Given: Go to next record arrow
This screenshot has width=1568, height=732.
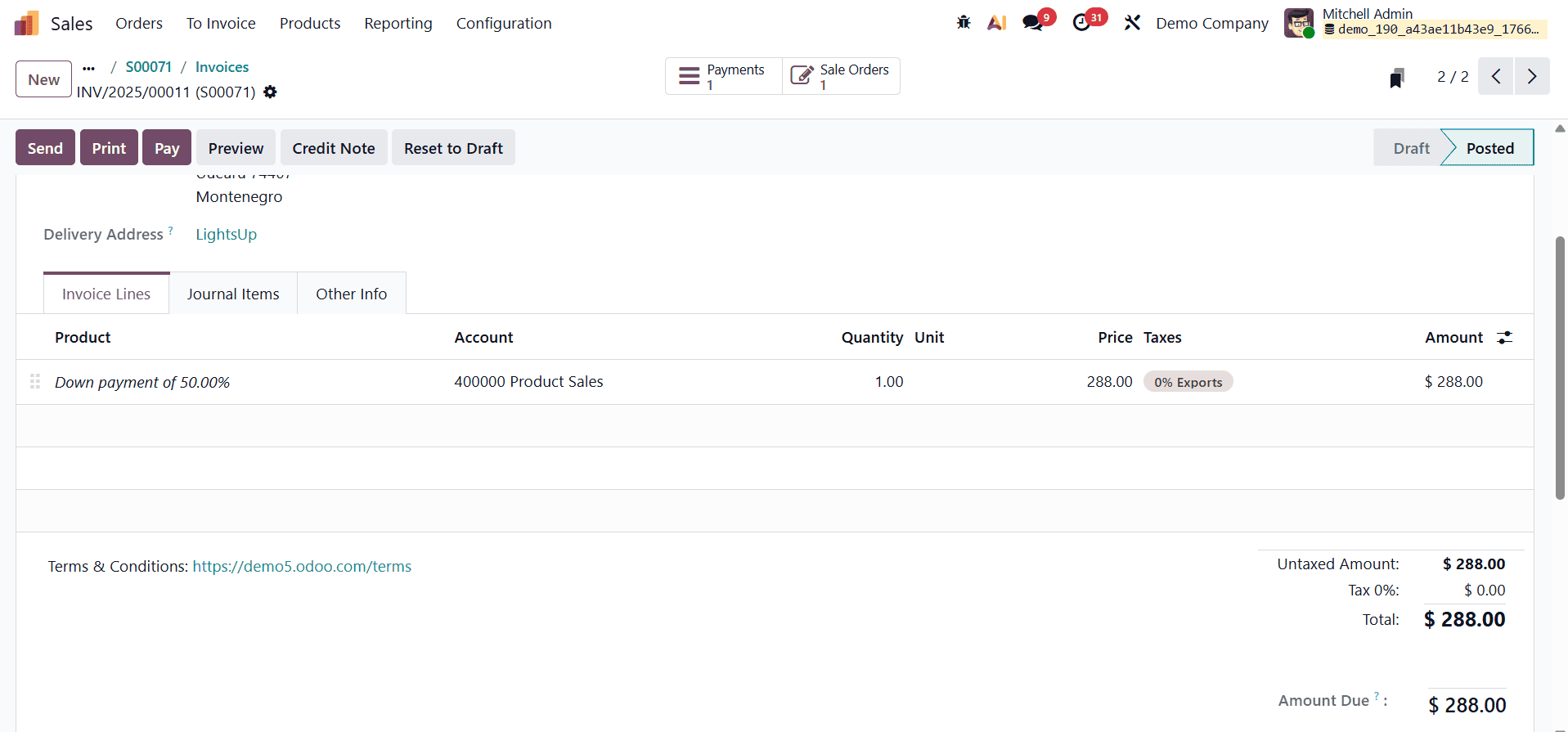Looking at the screenshot, I should click(1532, 76).
